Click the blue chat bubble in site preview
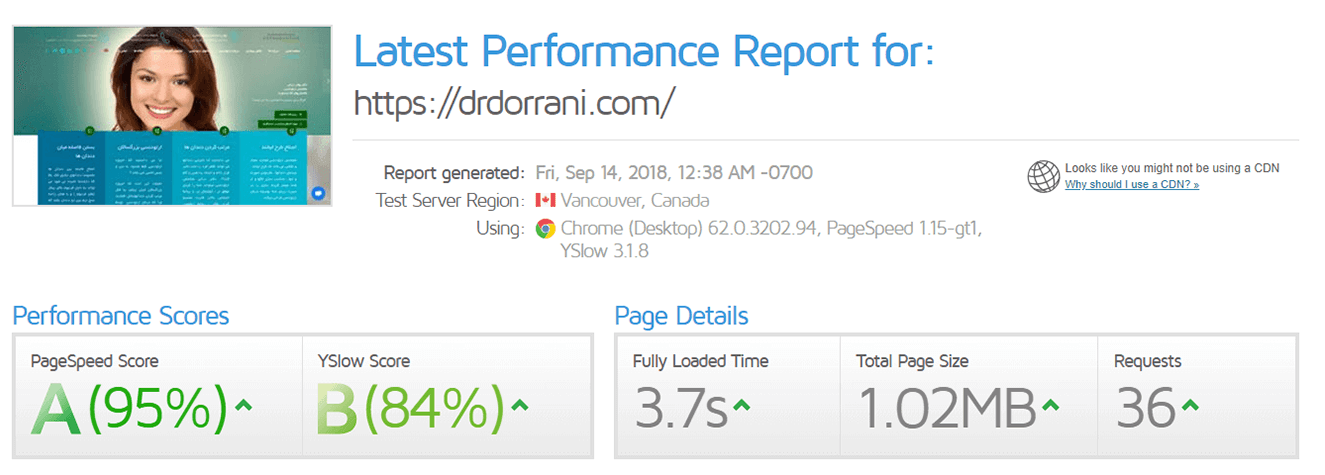The image size is (1325, 475). (x=319, y=192)
